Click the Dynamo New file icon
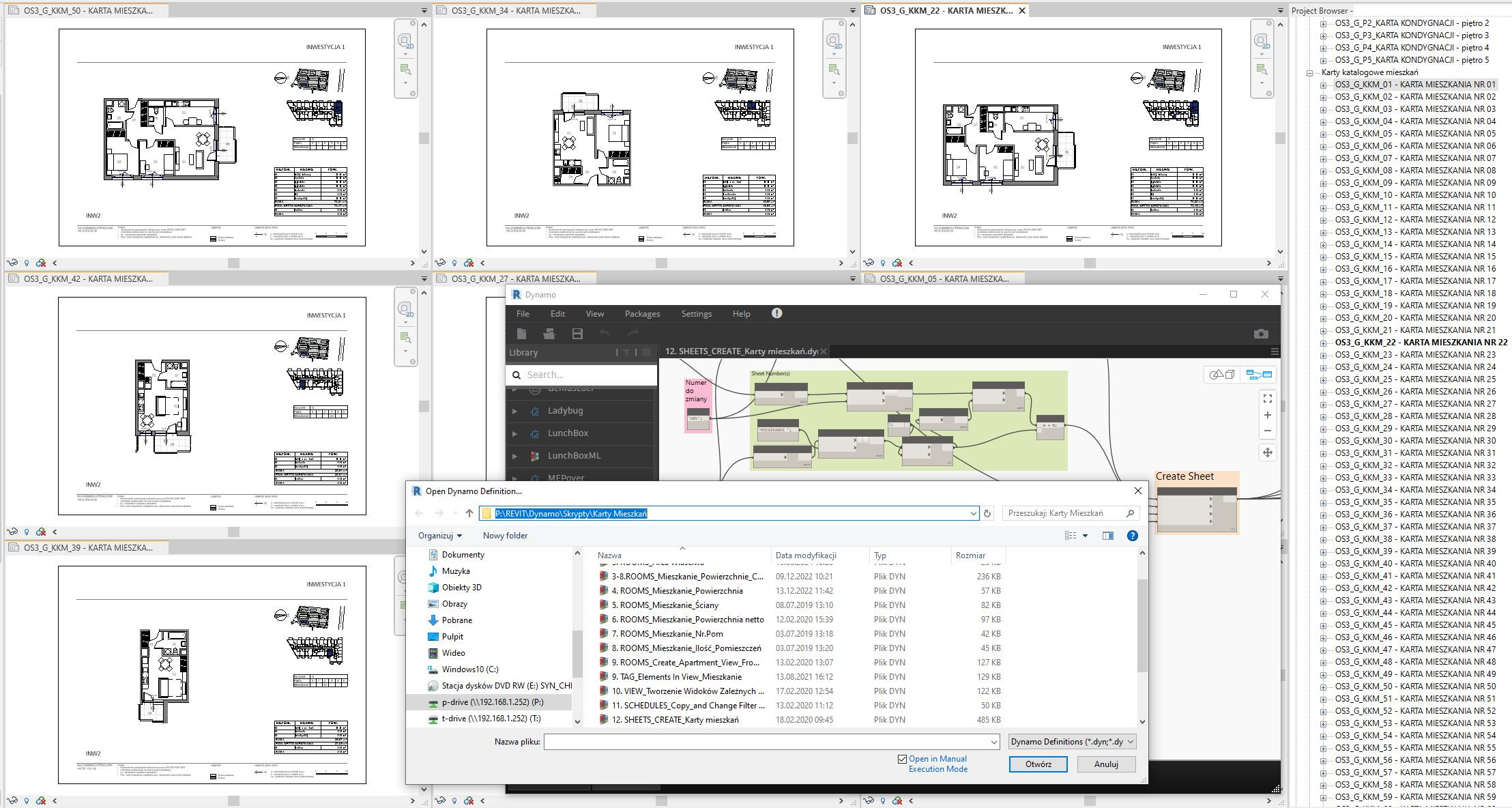This screenshot has width=1512, height=808. tap(522, 334)
